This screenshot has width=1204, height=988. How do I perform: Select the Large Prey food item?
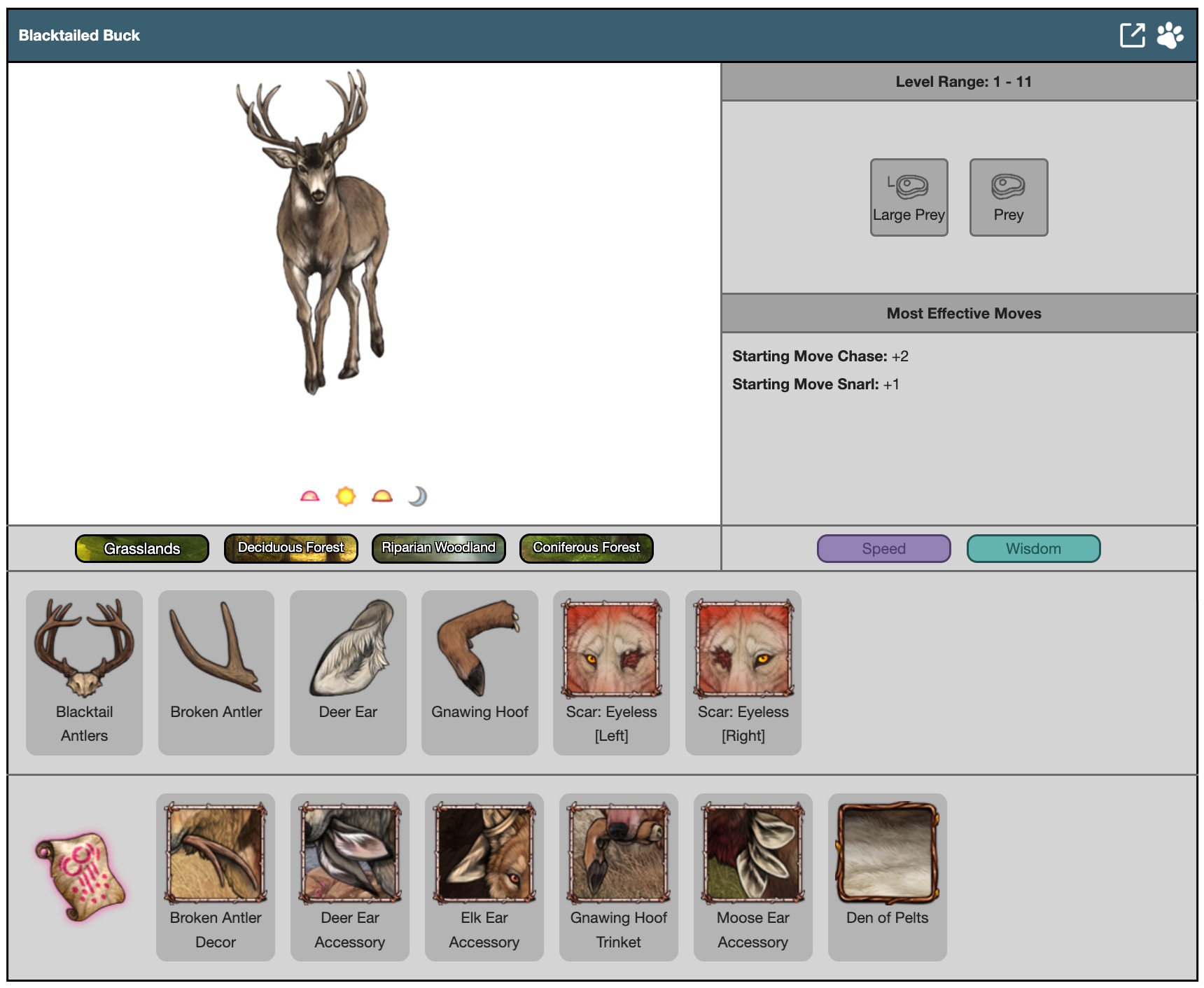point(909,197)
